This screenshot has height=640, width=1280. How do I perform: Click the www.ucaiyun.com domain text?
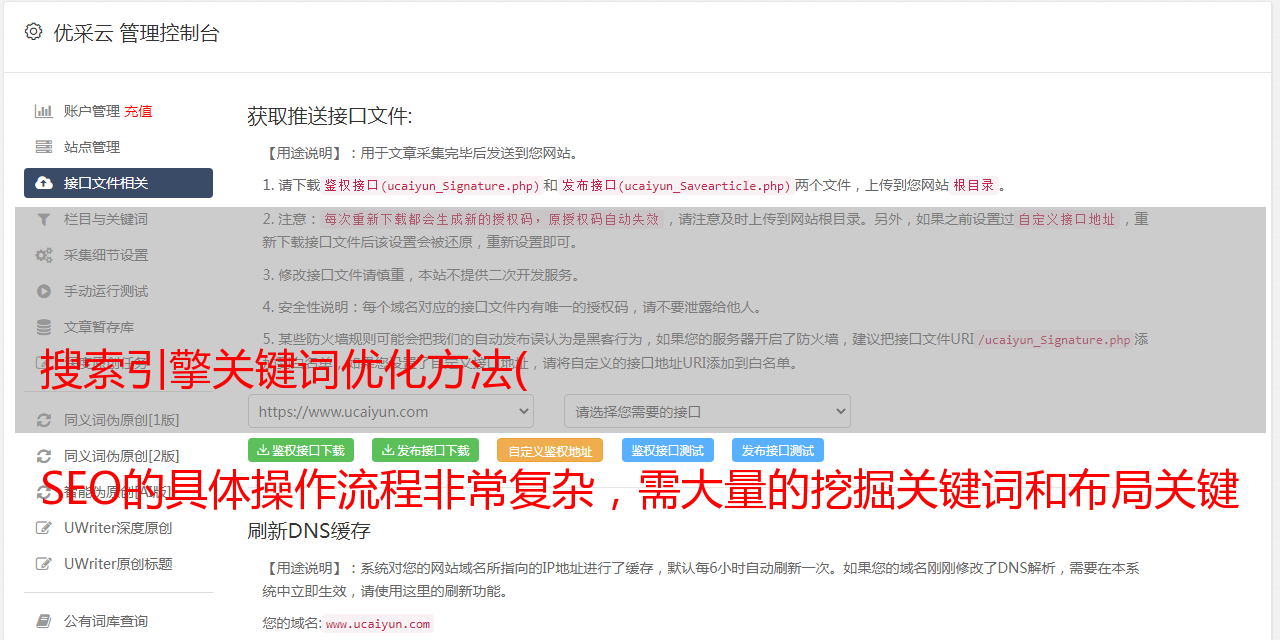coord(378,623)
